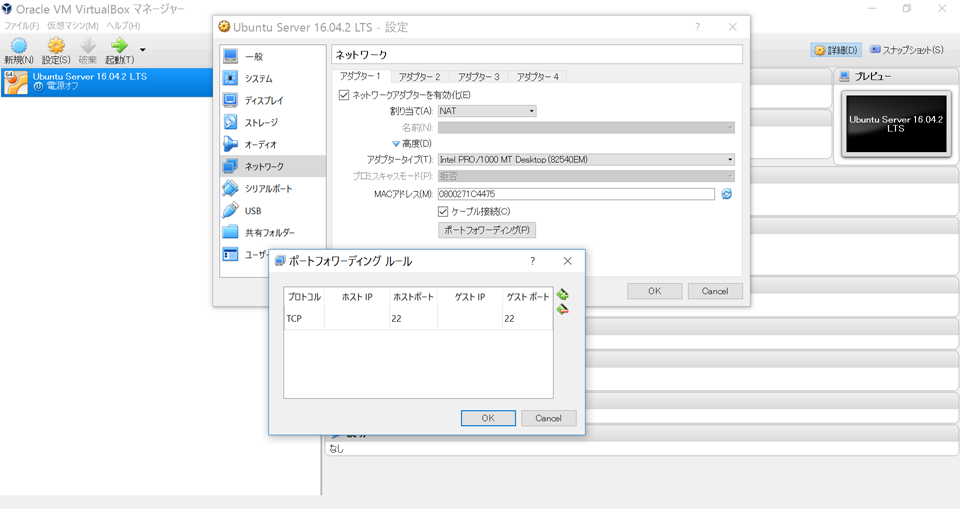The width and height of the screenshot is (960, 509).
Task: Click the Protocol (プロトコル) column header
Action: pos(304,297)
